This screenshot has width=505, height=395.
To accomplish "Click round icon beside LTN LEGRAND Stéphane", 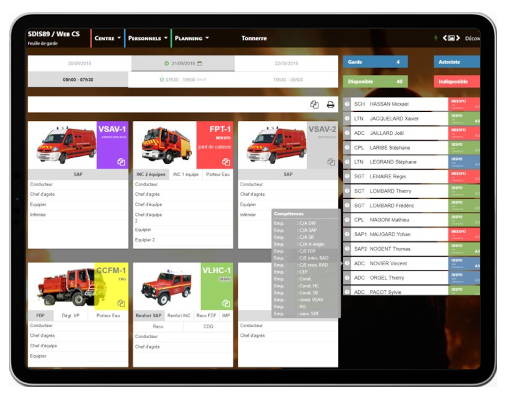I will [x=347, y=162].
